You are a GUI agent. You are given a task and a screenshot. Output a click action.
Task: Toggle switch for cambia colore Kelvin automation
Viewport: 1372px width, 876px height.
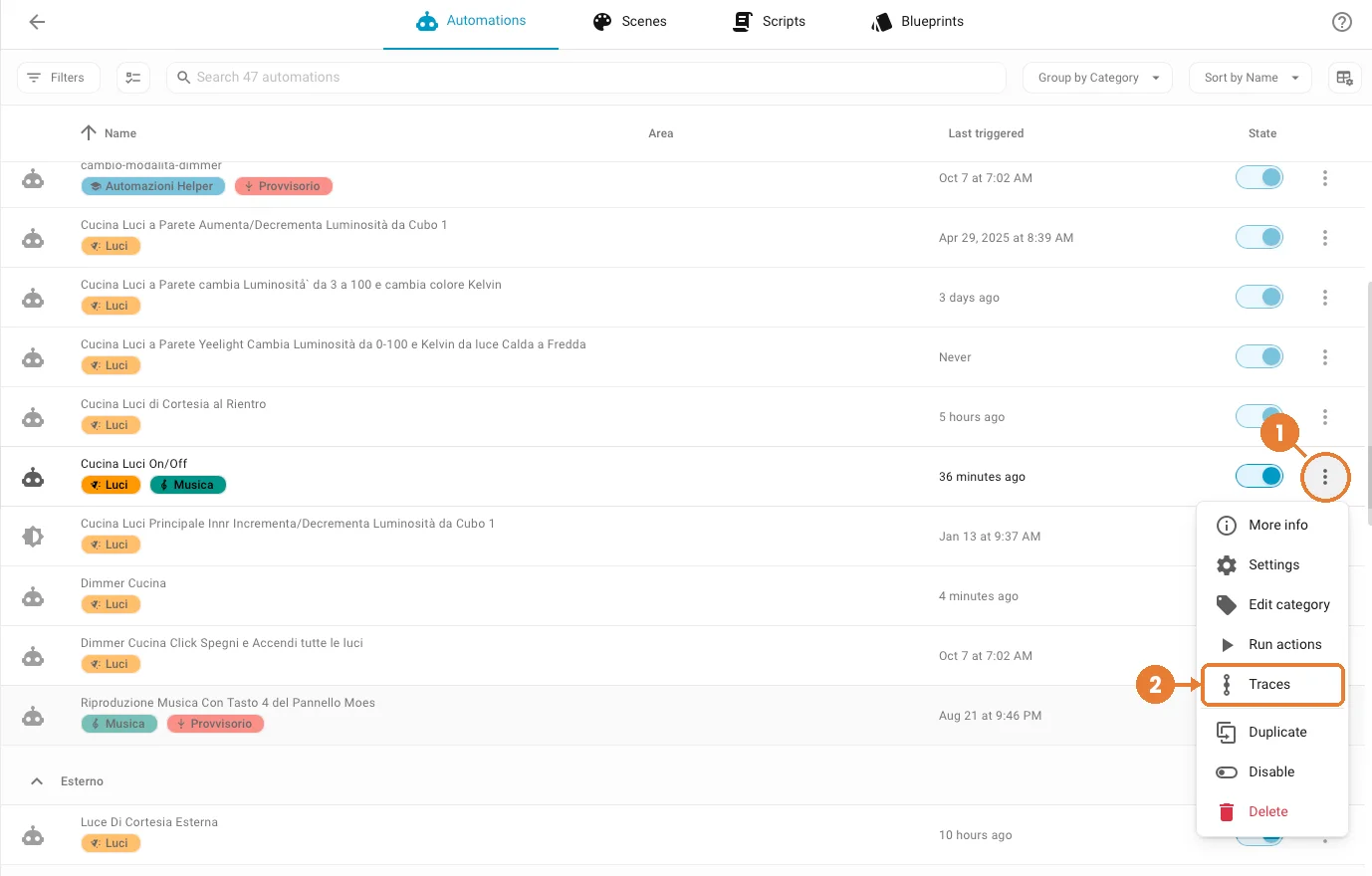(1259, 297)
